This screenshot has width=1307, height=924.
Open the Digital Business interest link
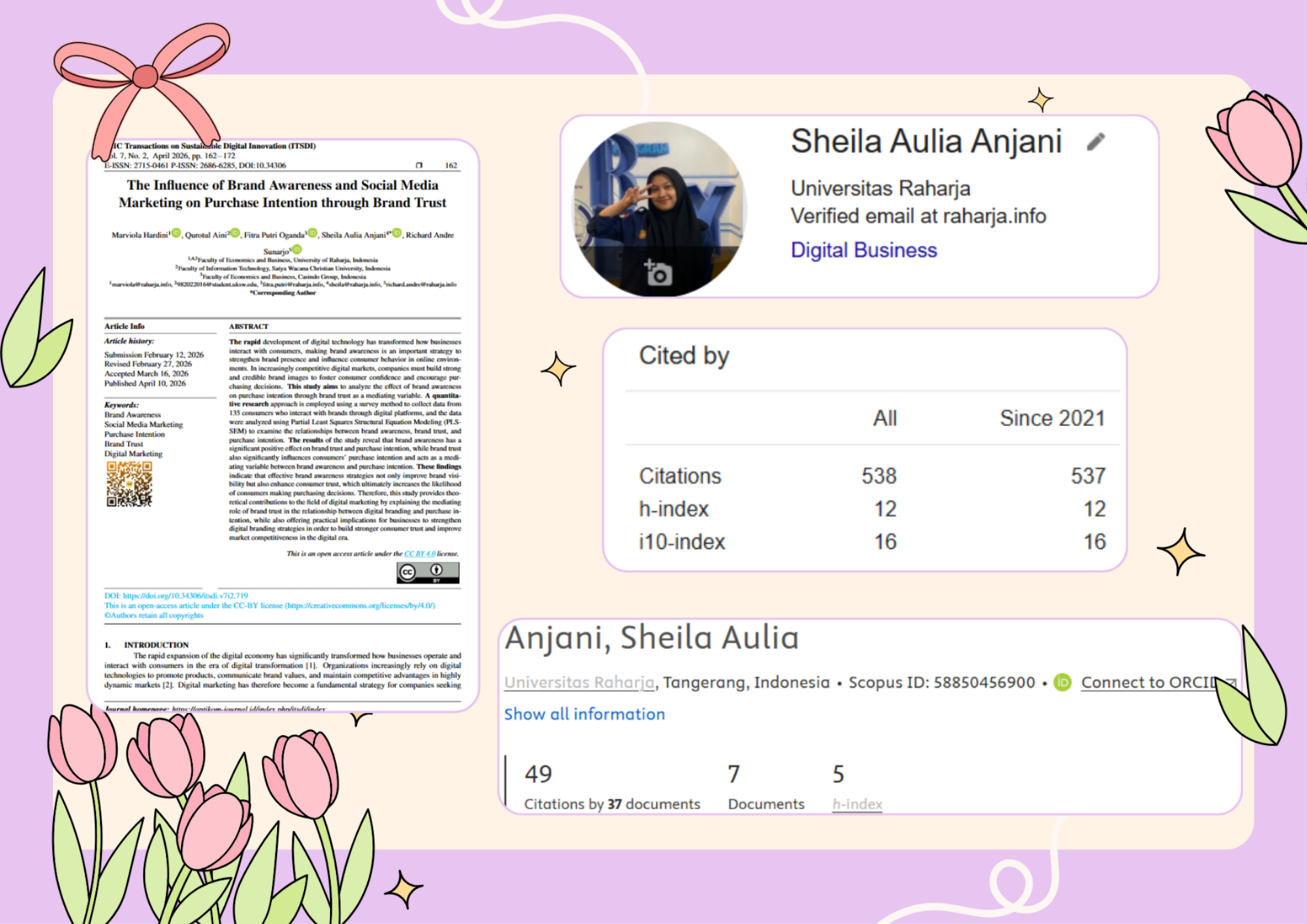[863, 250]
